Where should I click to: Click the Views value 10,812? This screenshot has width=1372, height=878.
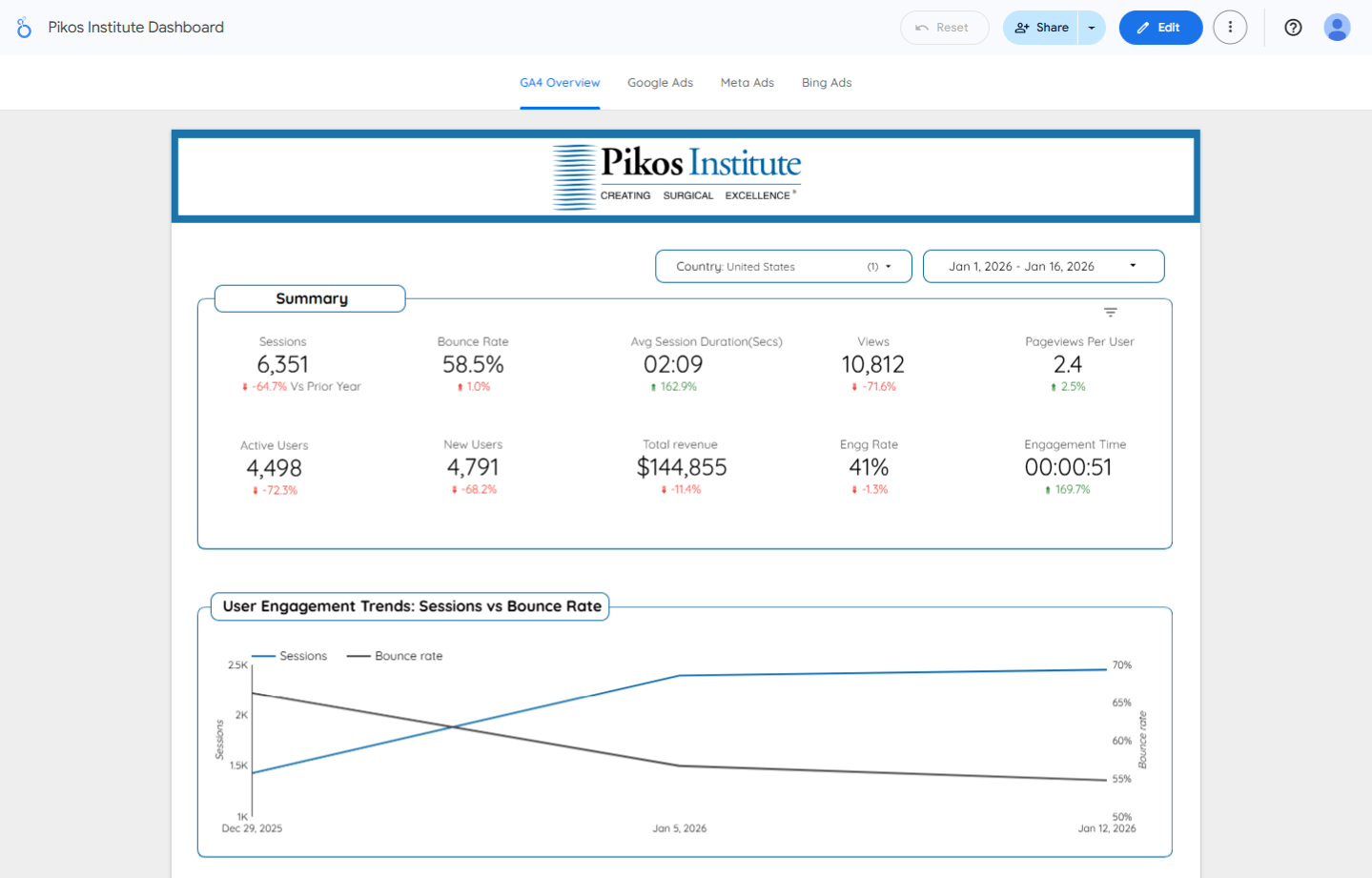tap(873, 364)
